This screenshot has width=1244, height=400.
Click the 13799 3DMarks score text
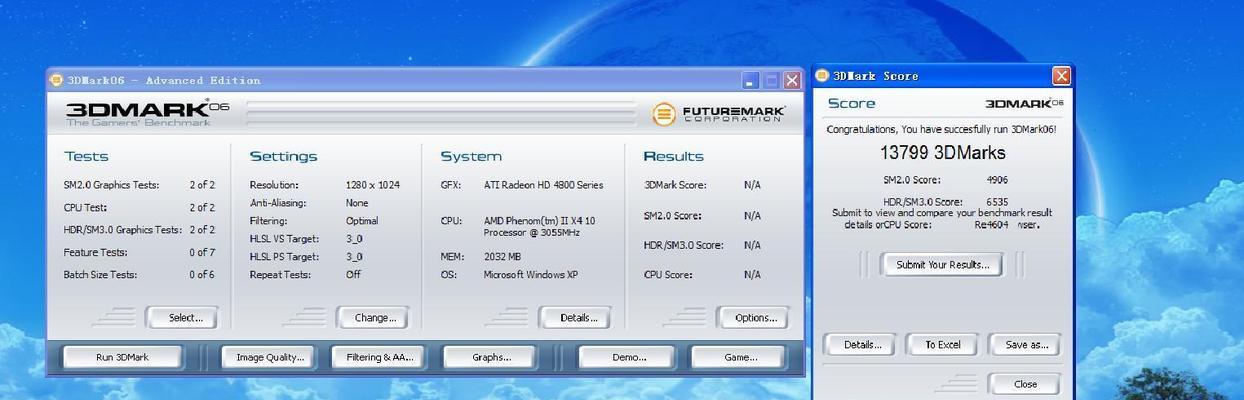click(942, 153)
